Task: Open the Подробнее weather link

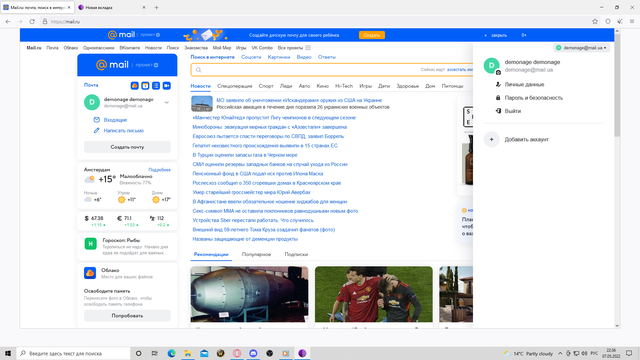Action: tap(160, 169)
